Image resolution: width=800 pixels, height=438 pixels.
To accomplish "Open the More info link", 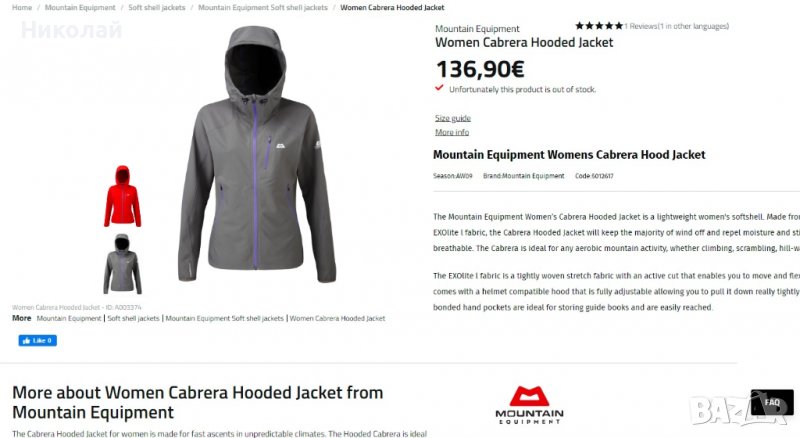I will tap(452, 132).
